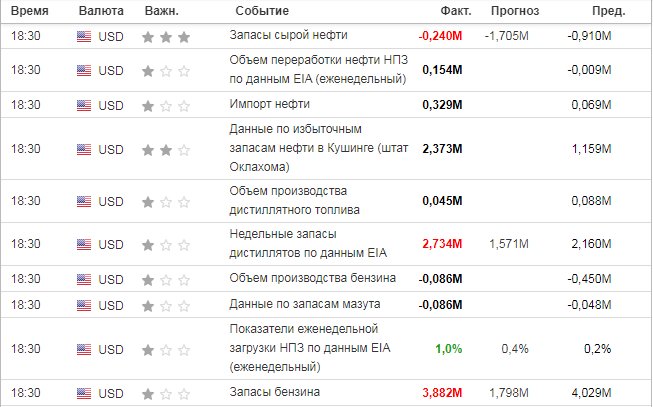The image size is (653, 407).
Task: Click the star rating for Объем производства бензина
Action: coord(166,280)
